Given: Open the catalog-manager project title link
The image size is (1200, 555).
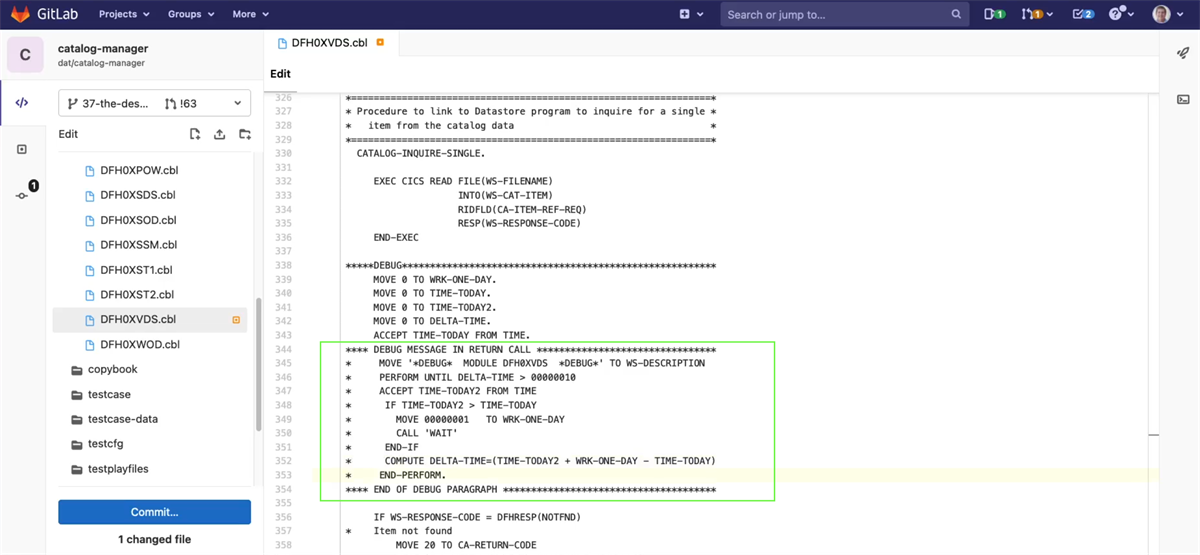Looking at the screenshot, I should tap(103, 48).
